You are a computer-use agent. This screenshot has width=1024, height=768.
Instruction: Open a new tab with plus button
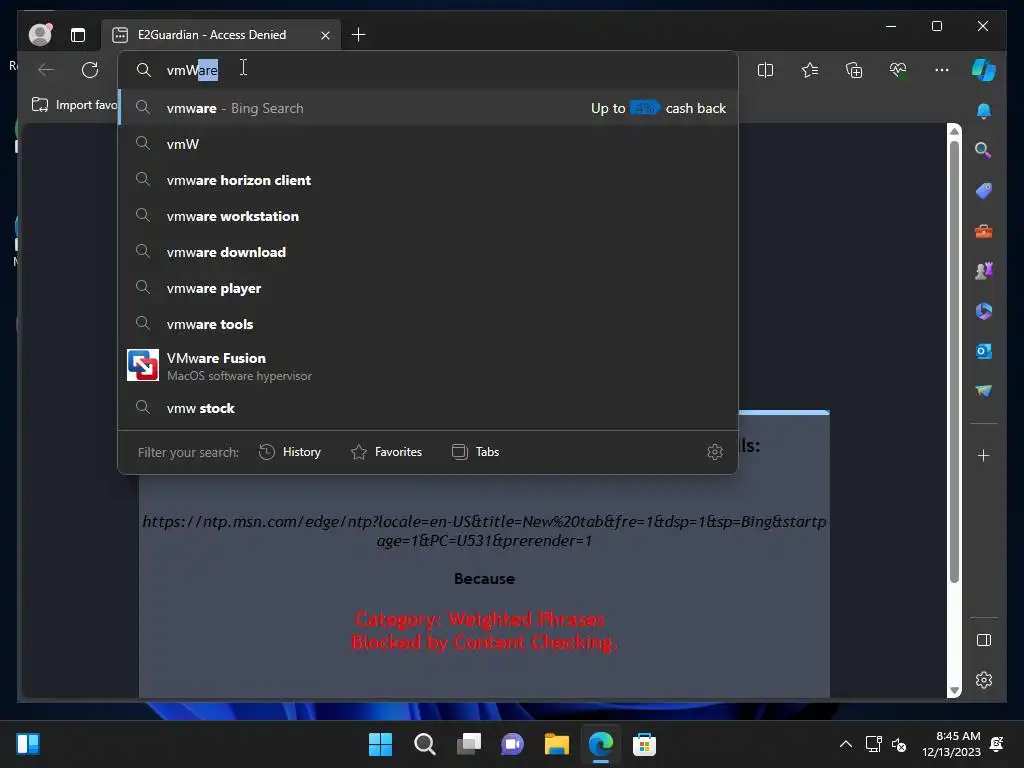coord(359,35)
